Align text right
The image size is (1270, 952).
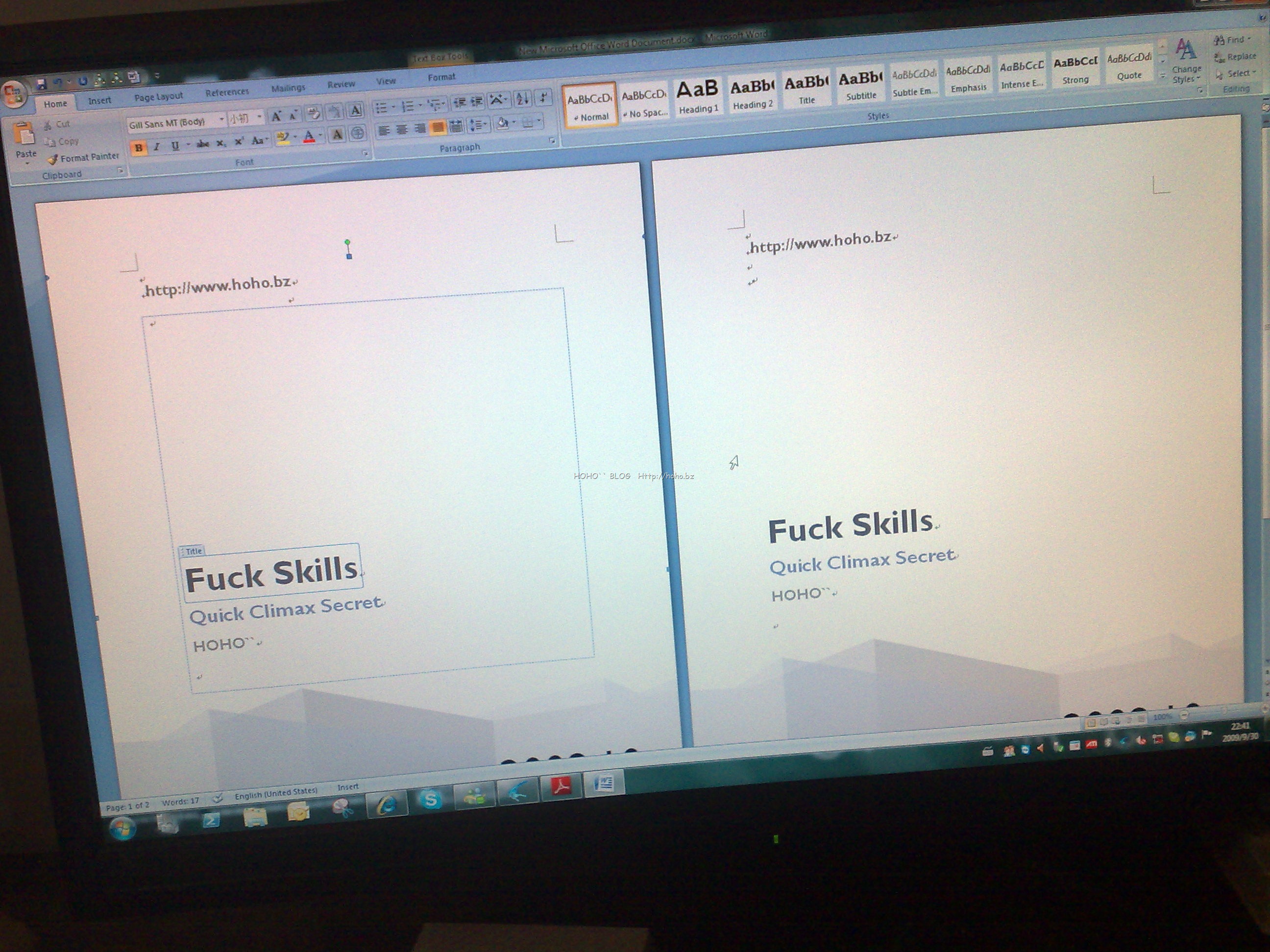[x=420, y=128]
